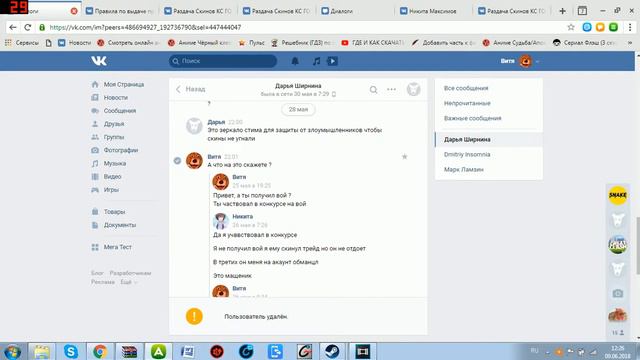Switch to Правила по выдаче browser tab
Viewport: 640px width, 360px height.
point(120,11)
